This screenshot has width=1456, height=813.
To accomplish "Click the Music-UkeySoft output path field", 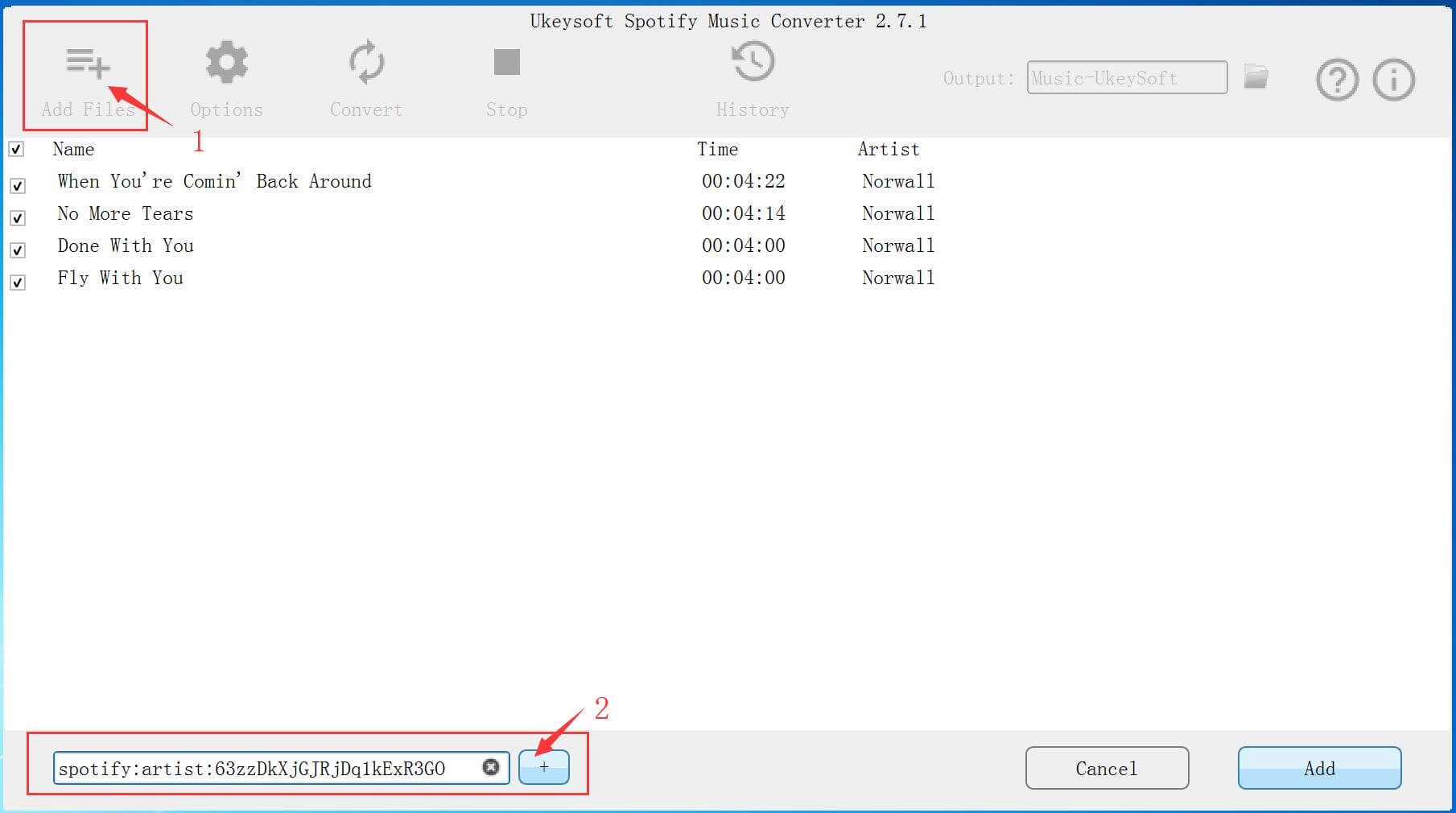I will (x=1127, y=77).
